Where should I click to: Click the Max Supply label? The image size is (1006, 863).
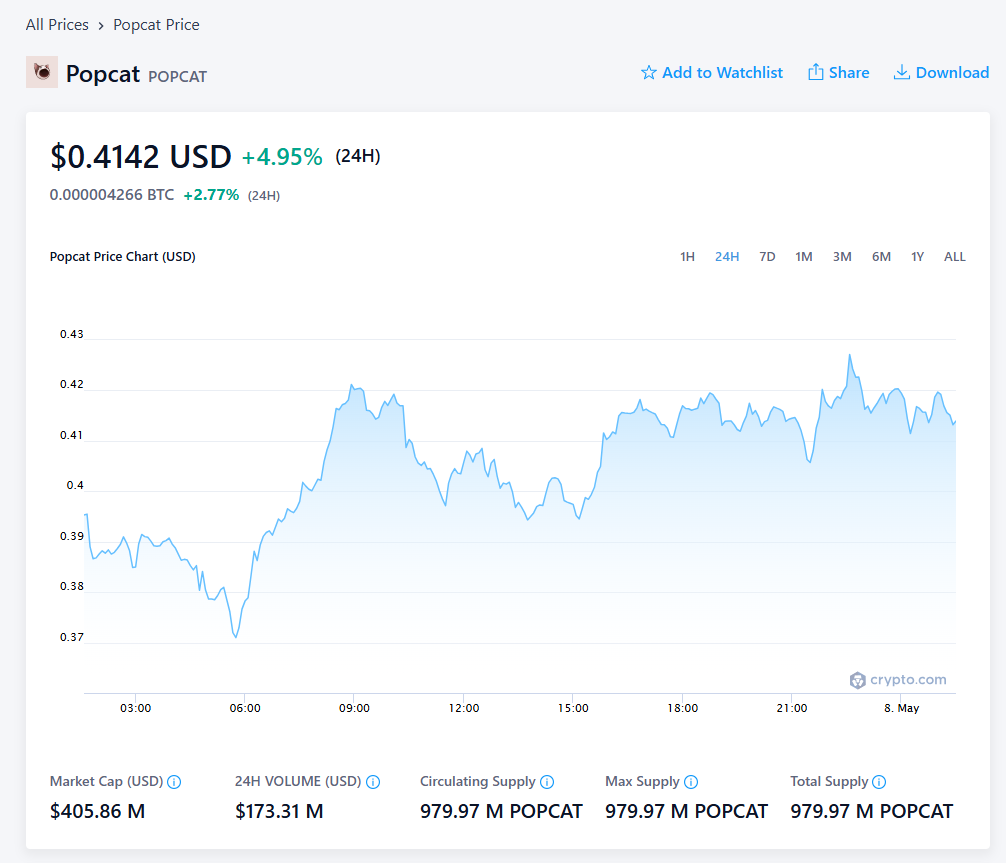click(x=642, y=782)
